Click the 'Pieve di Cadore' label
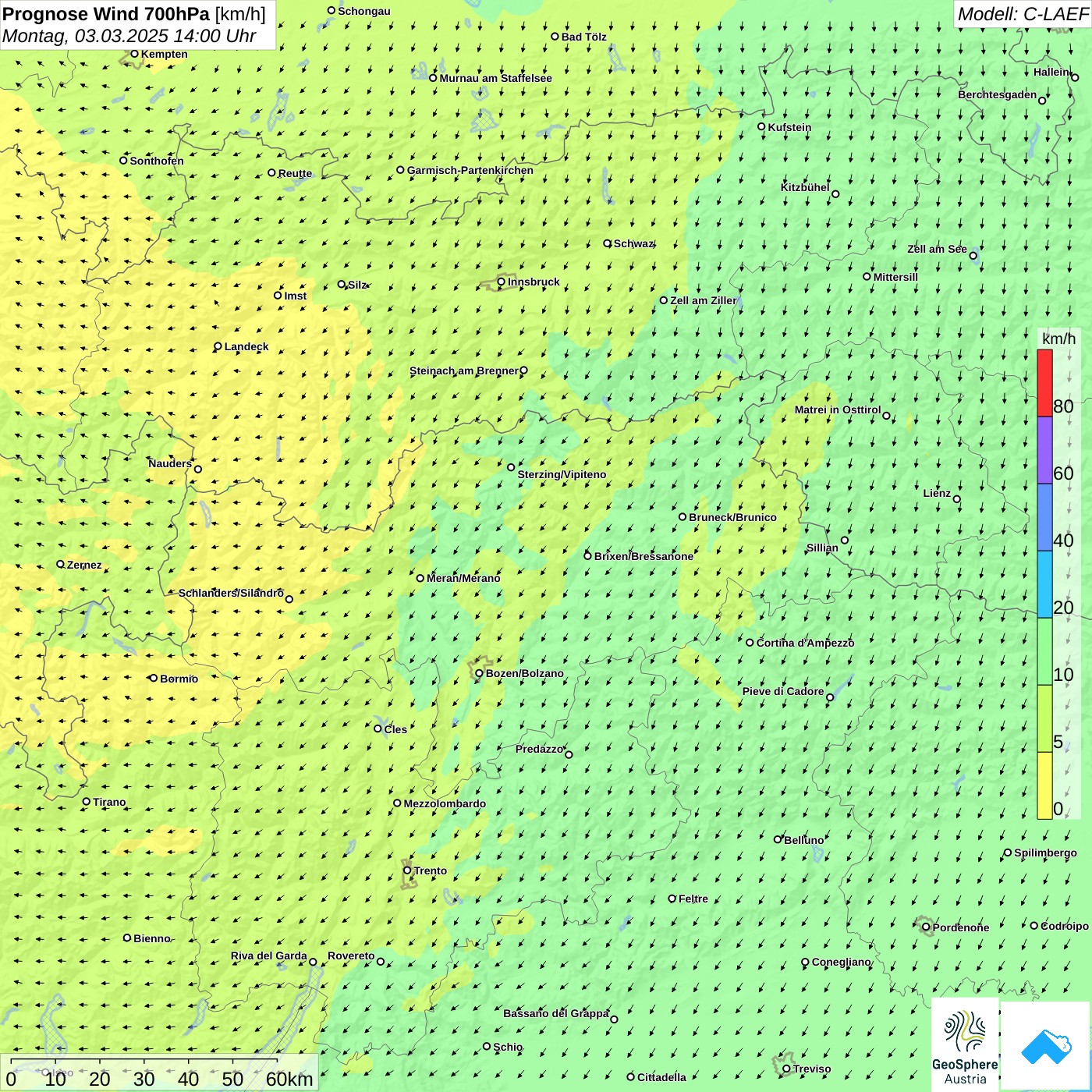Screen dimensions: 1092x1092 point(783,691)
